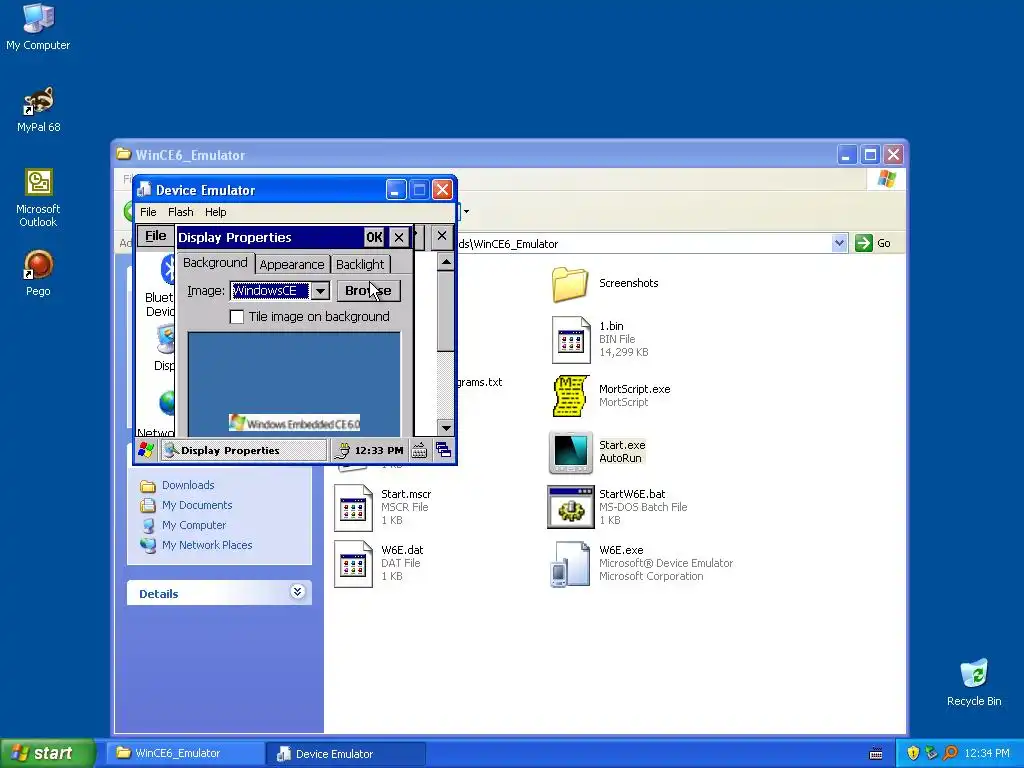Select the Background tab
This screenshot has width=1024, height=768.
[215, 263]
